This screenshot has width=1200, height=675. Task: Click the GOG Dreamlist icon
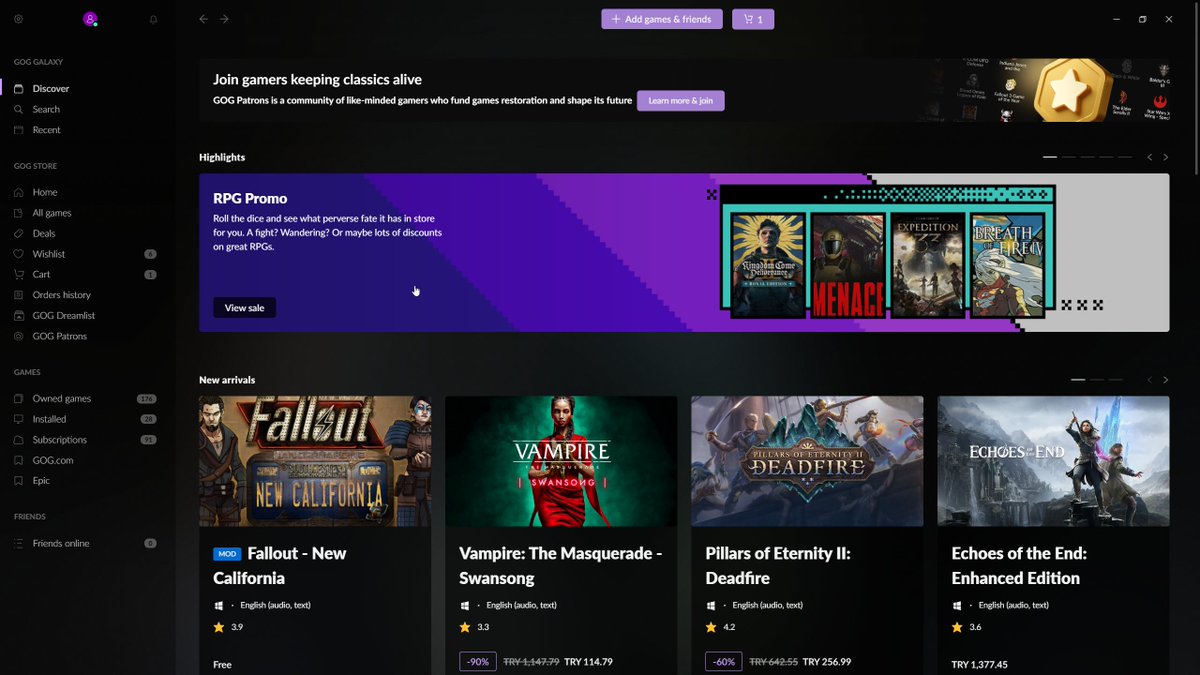pos(19,315)
